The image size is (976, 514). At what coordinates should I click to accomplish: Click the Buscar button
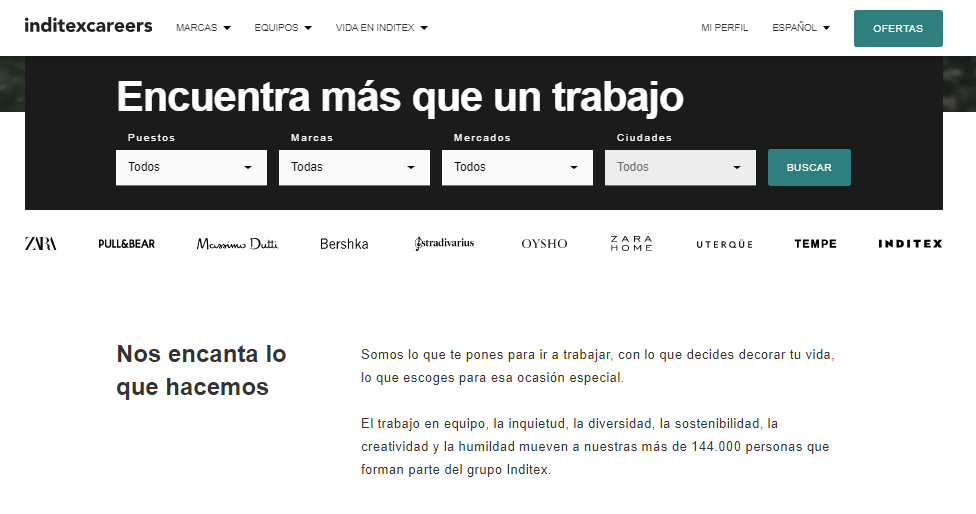pyautogui.click(x=809, y=168)
